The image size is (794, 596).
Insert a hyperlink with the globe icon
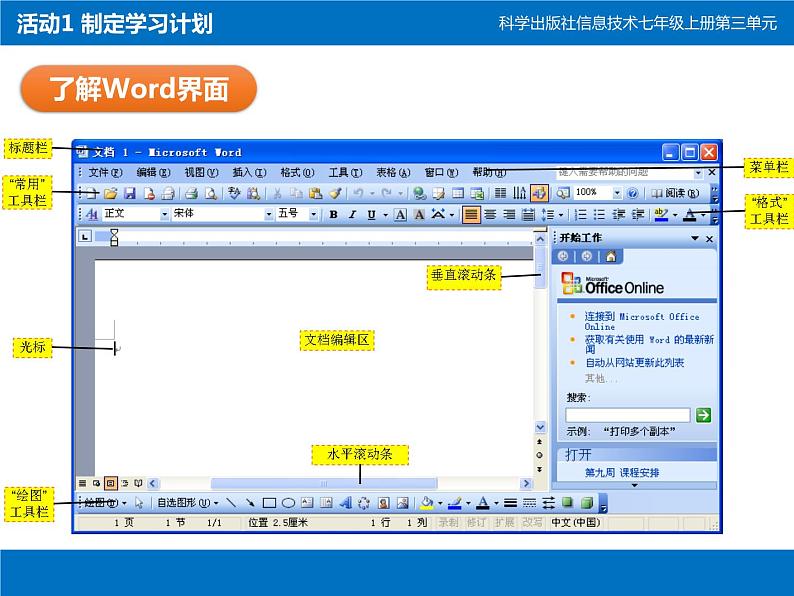419,193
